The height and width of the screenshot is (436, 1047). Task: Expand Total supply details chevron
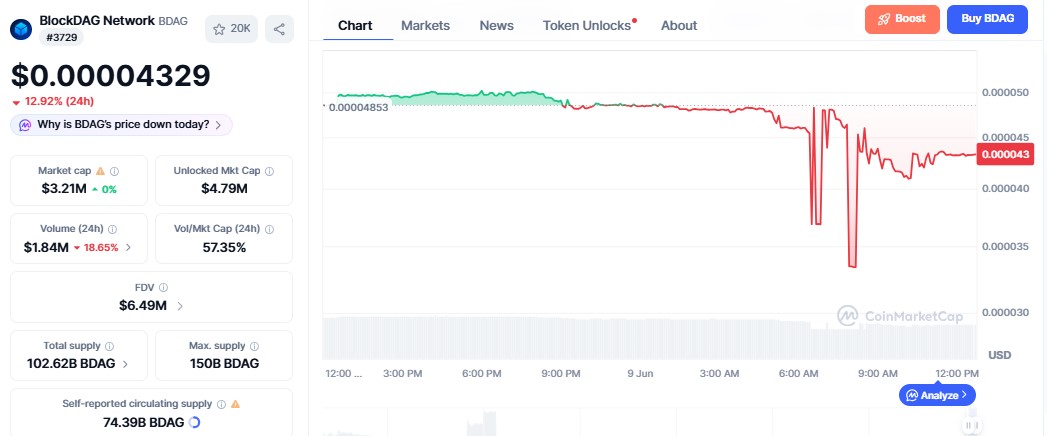(126, 364)
